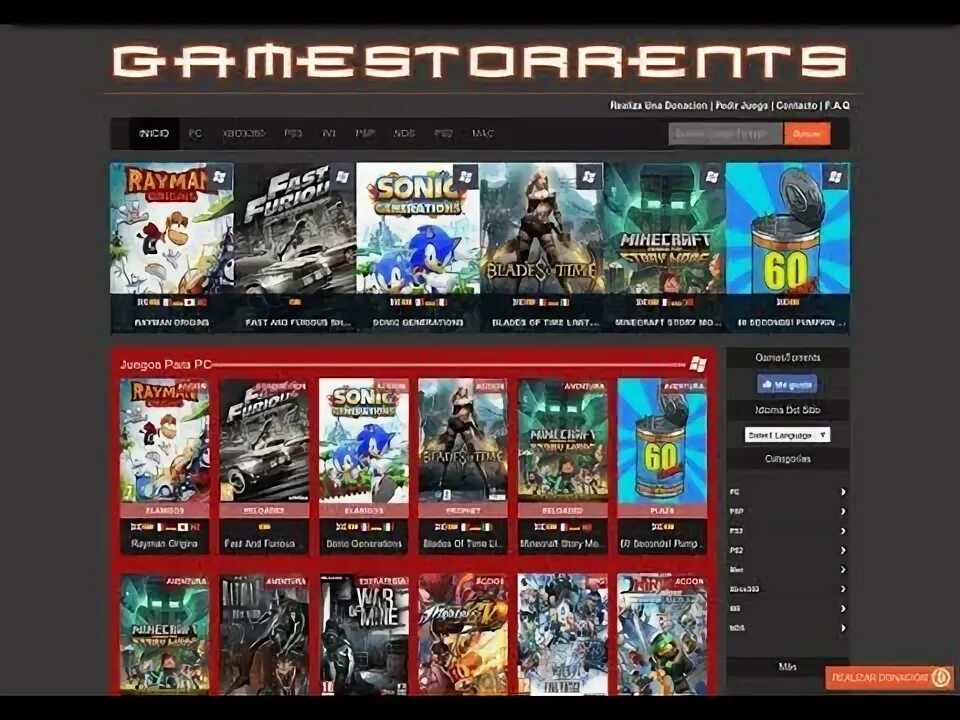960x720 pixels.
Task: Click the Facebook Me gusta button
Action: [x=787, y=385]
